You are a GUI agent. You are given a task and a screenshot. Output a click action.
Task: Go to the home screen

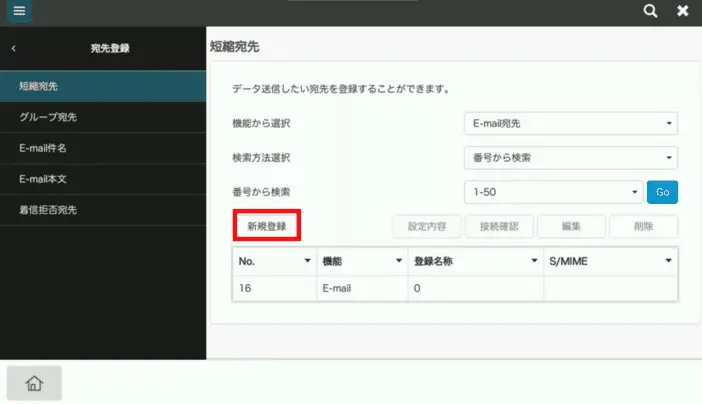click(x=34, y=382)
